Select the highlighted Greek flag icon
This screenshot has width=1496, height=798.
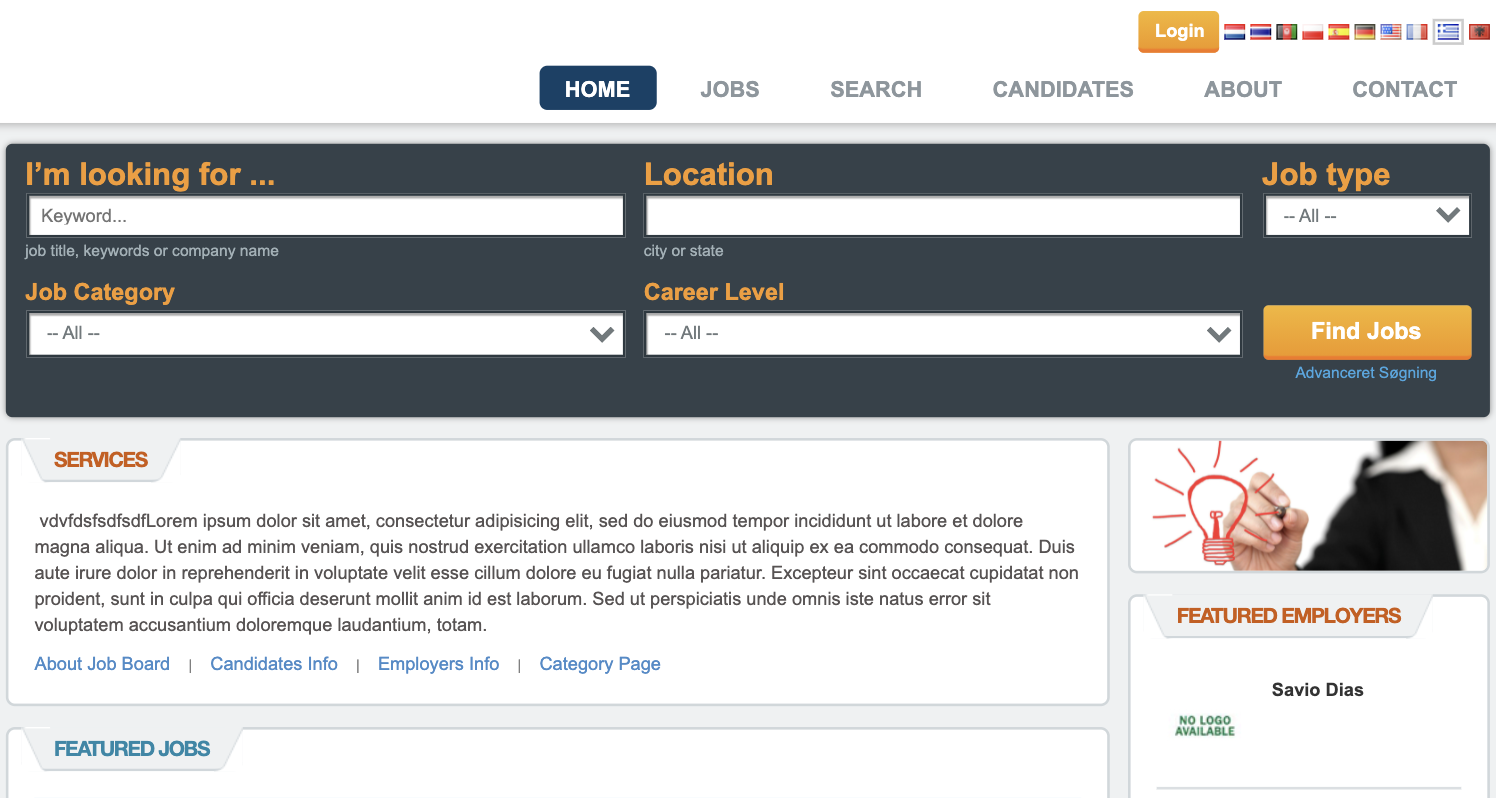click(1448, 32)
